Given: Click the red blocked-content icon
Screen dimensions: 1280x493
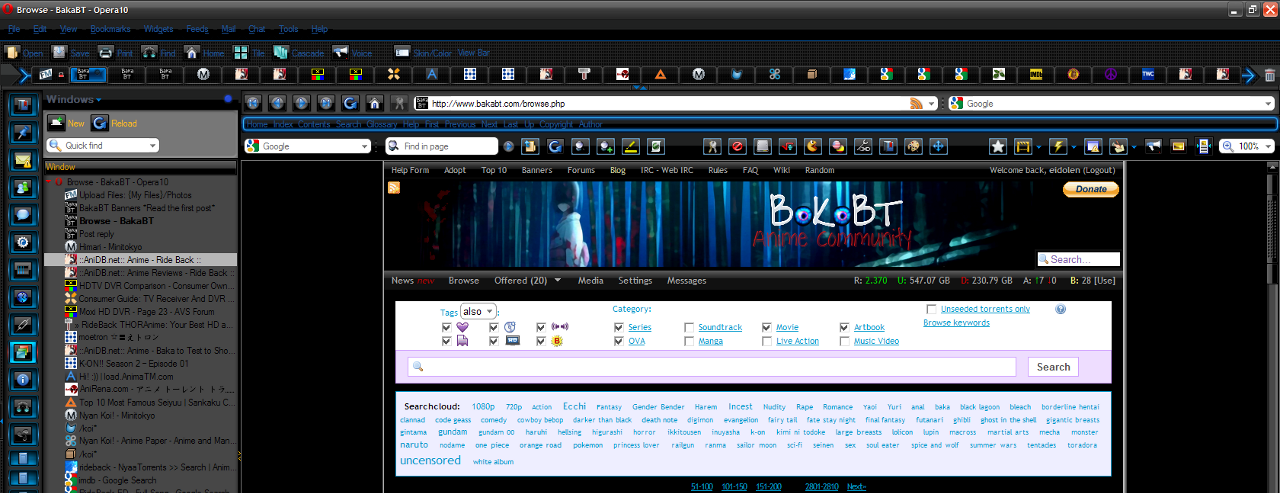Looking at the screenshot, I should pos(737,146).
